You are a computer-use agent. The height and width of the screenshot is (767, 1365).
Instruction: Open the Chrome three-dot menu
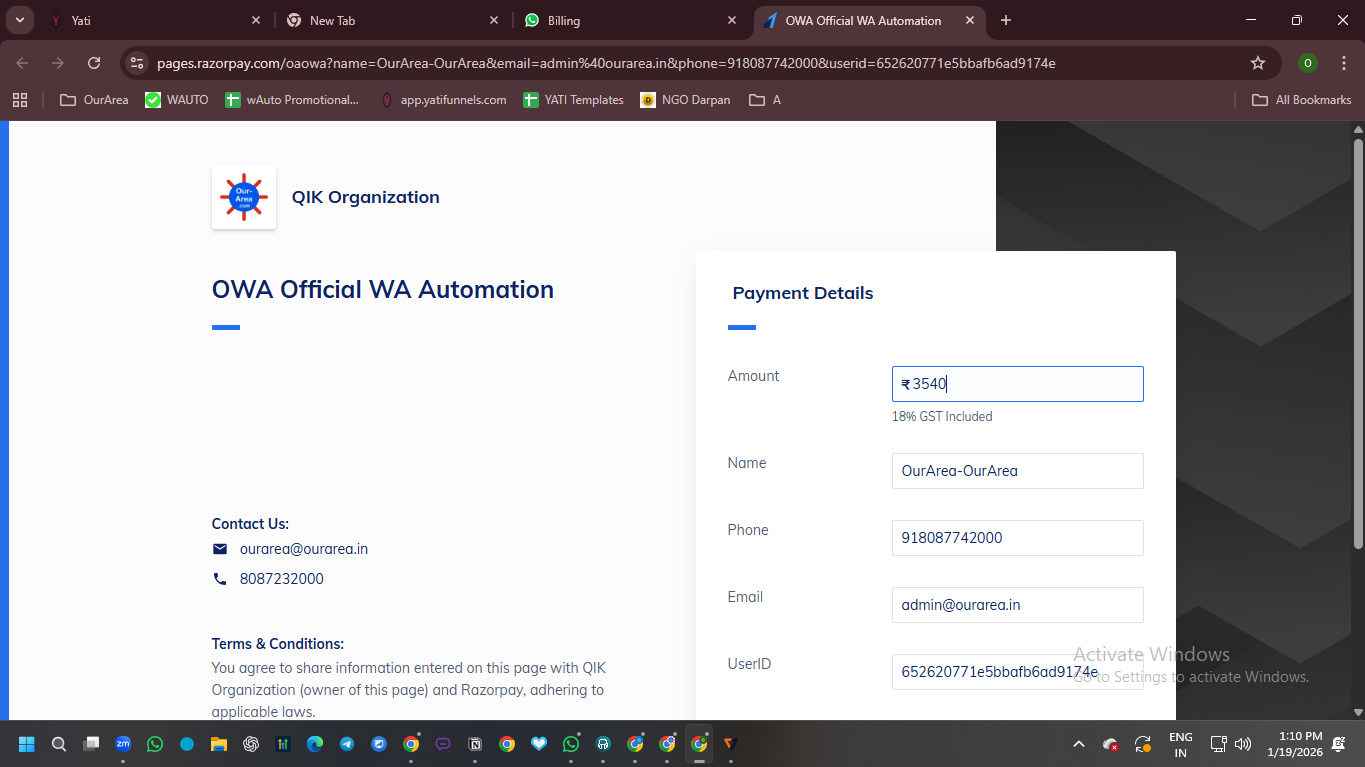point(1342,63)
